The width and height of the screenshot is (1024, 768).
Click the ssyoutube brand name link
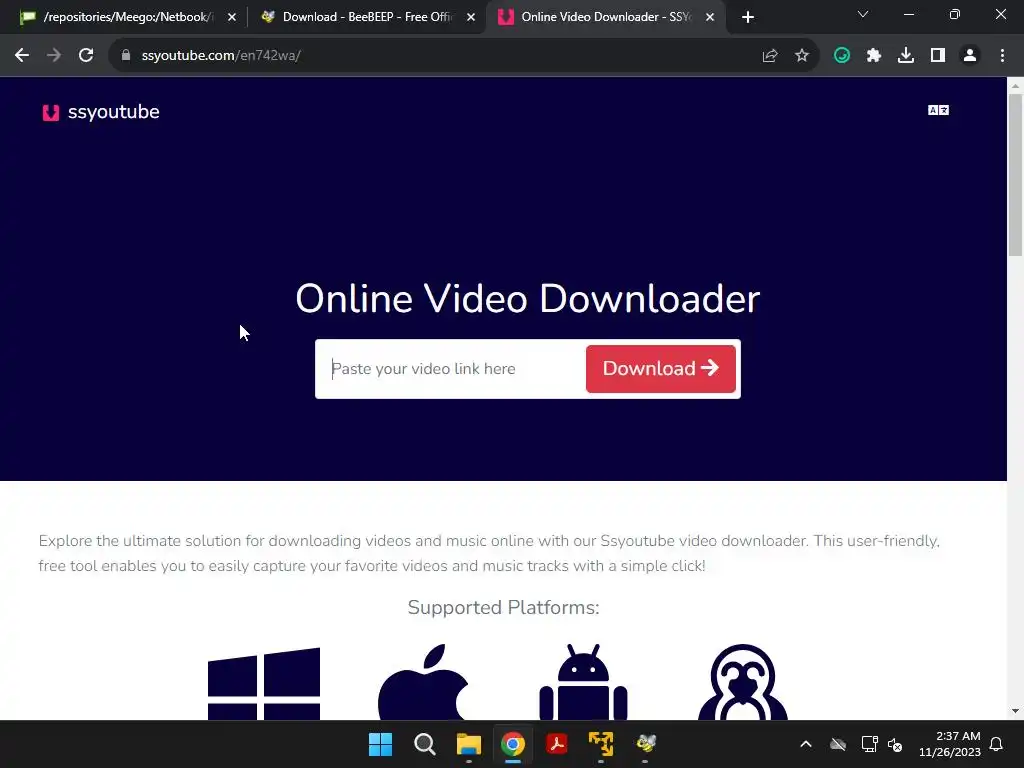point(114,112)
